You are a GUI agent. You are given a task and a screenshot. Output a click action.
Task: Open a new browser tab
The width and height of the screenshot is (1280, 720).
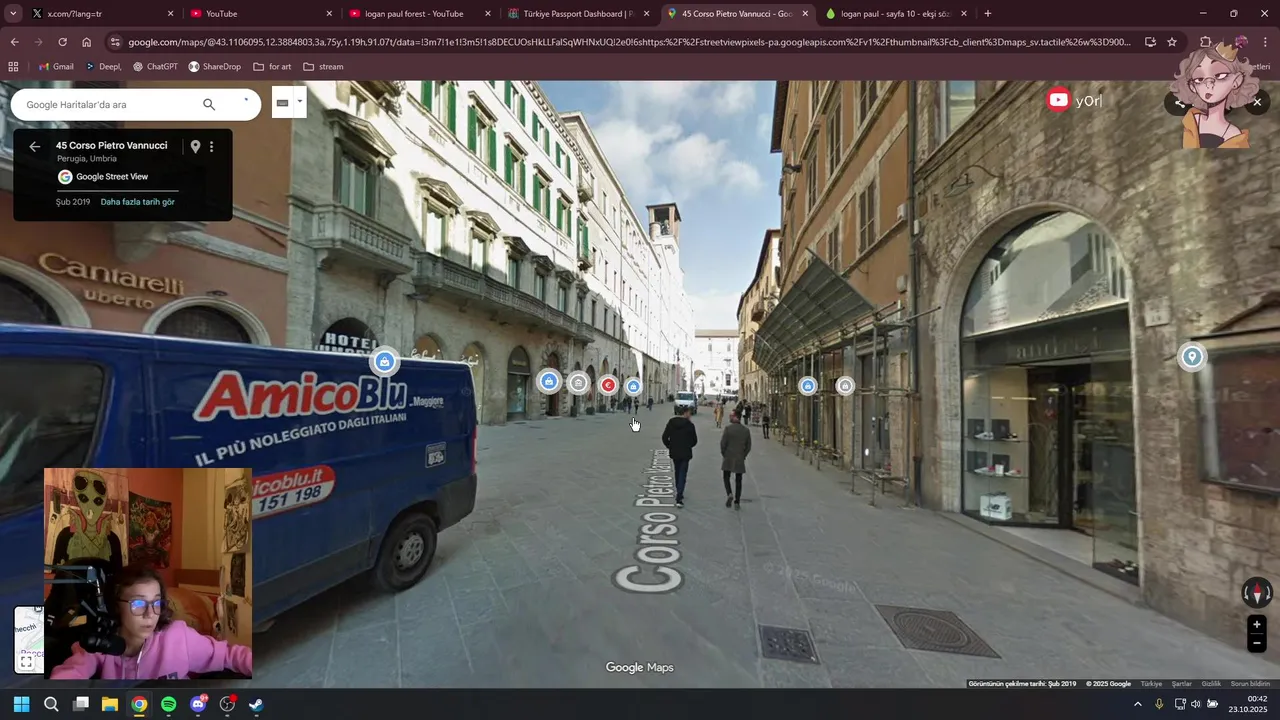click(988, 14)
